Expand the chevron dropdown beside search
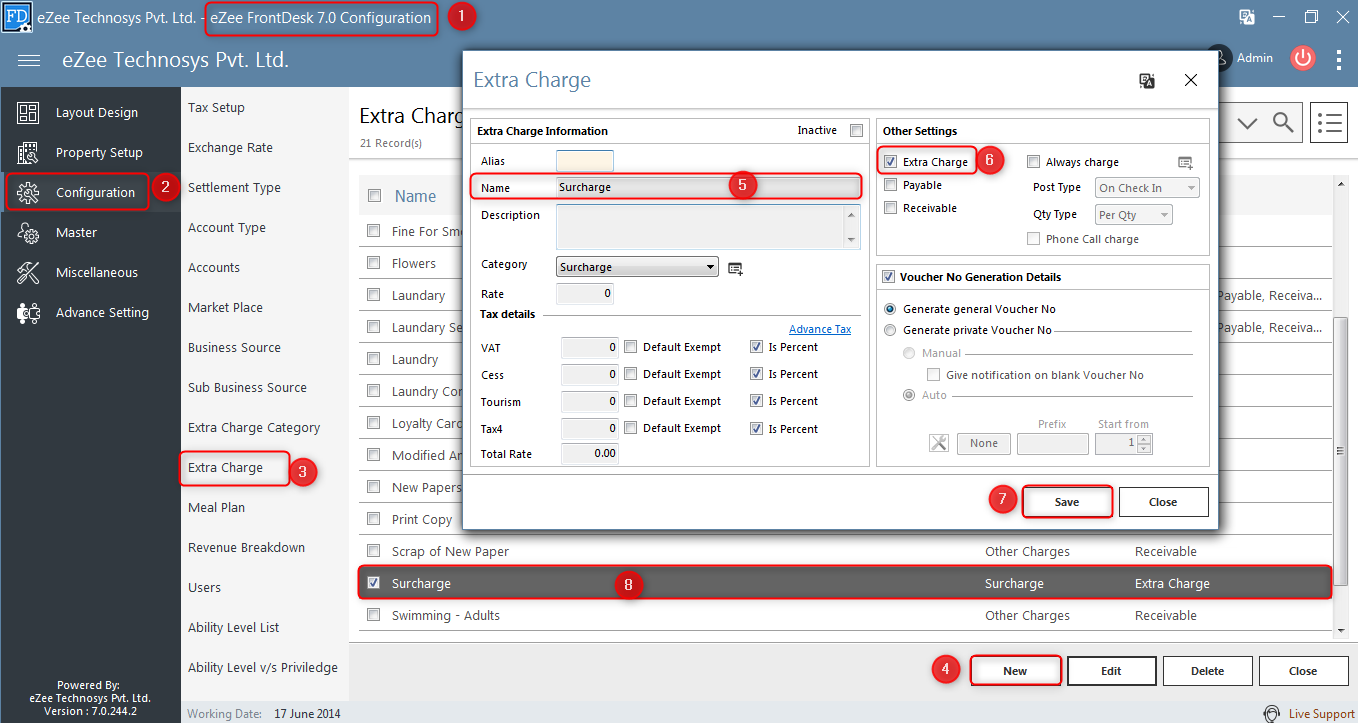Screen dimensions: 1358x723 click(x=1247, y=123)
